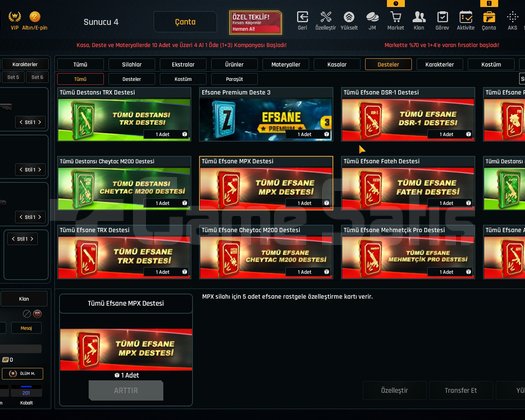The height and width of the screenshot is (420, 525).
Task: Switch to the Ekstralar tab
Action: click(x=183, y=64)
